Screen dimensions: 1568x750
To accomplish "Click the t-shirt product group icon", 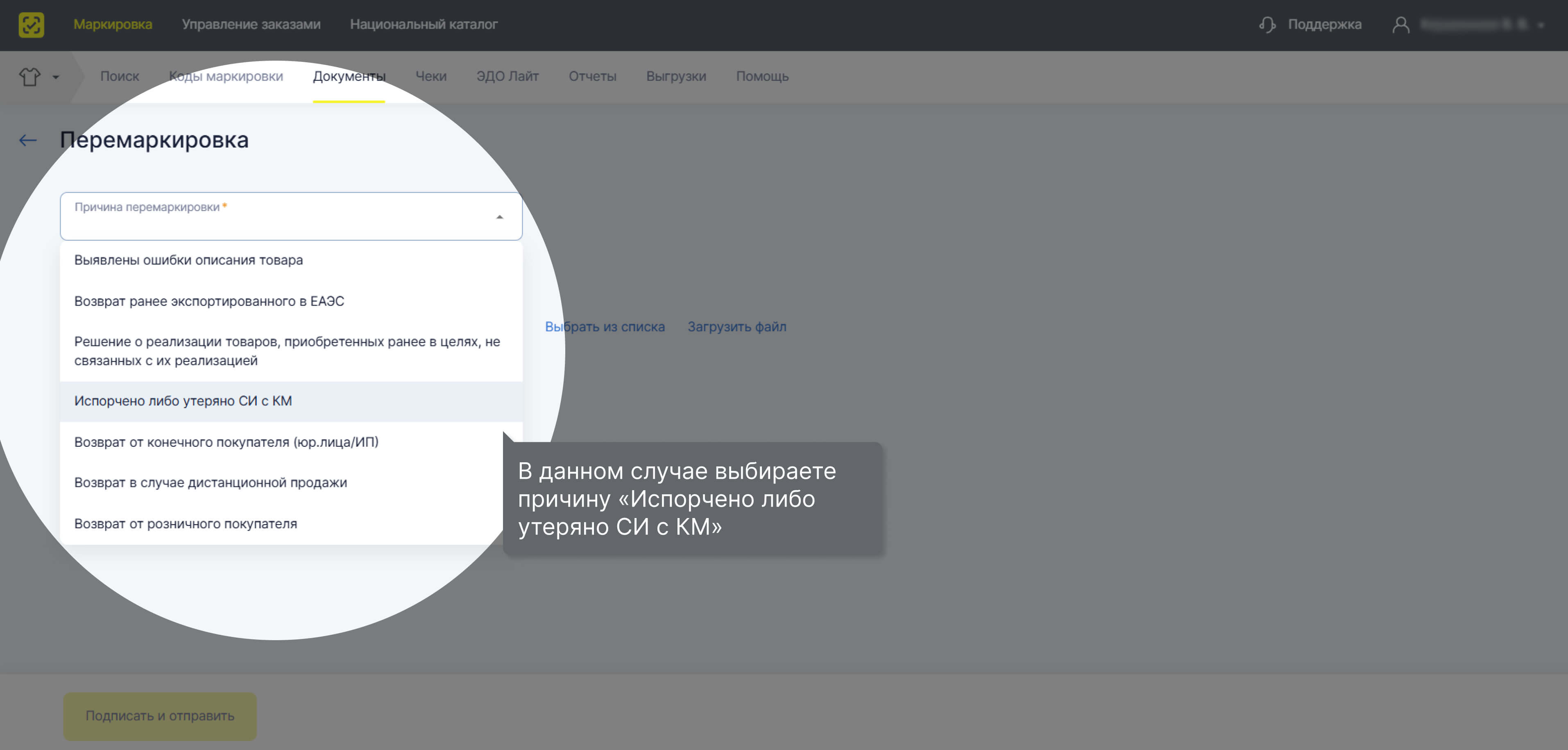I will 29,77.
